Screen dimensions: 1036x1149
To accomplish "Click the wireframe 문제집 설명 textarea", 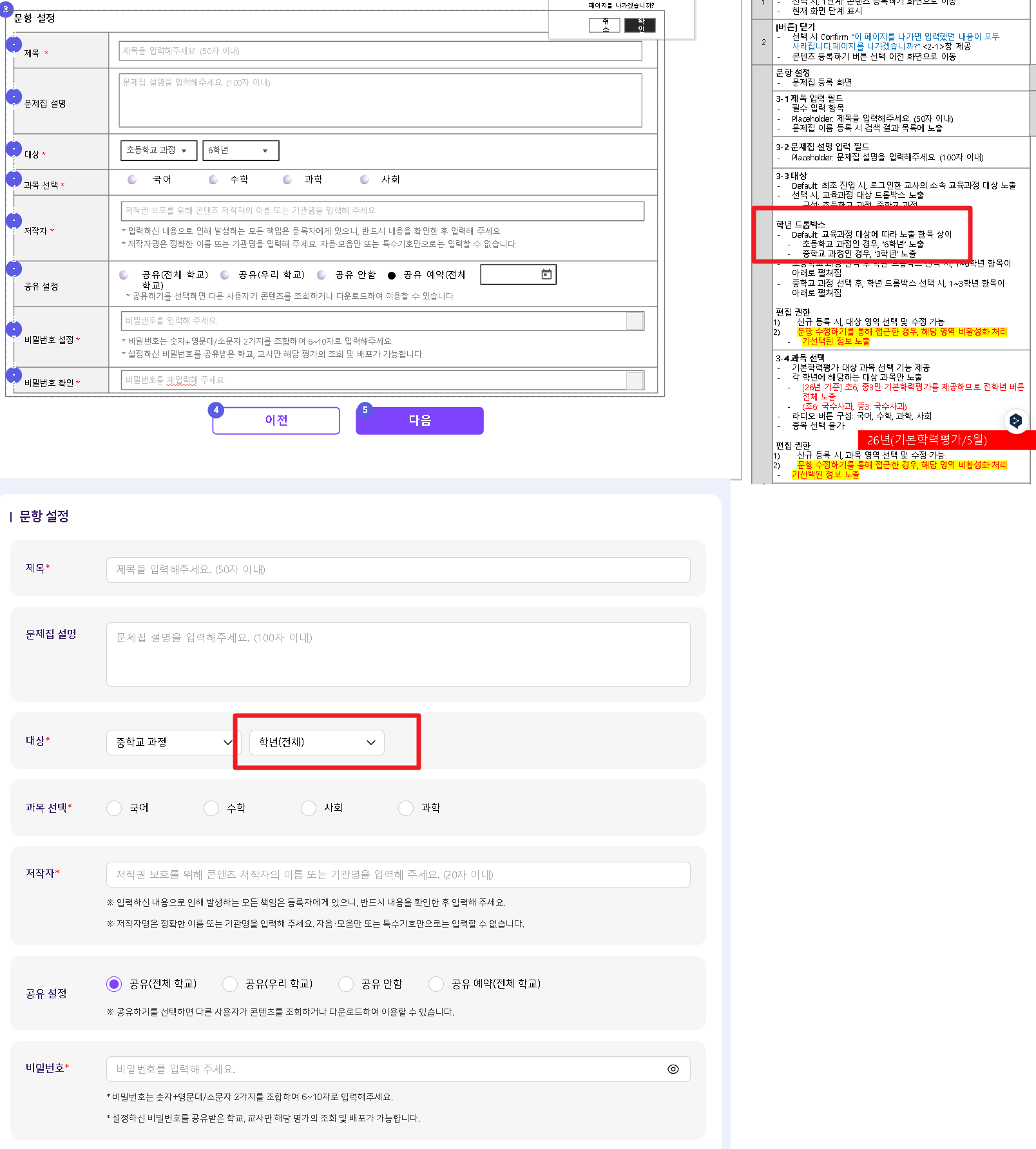I will click(x=380, y=100).
